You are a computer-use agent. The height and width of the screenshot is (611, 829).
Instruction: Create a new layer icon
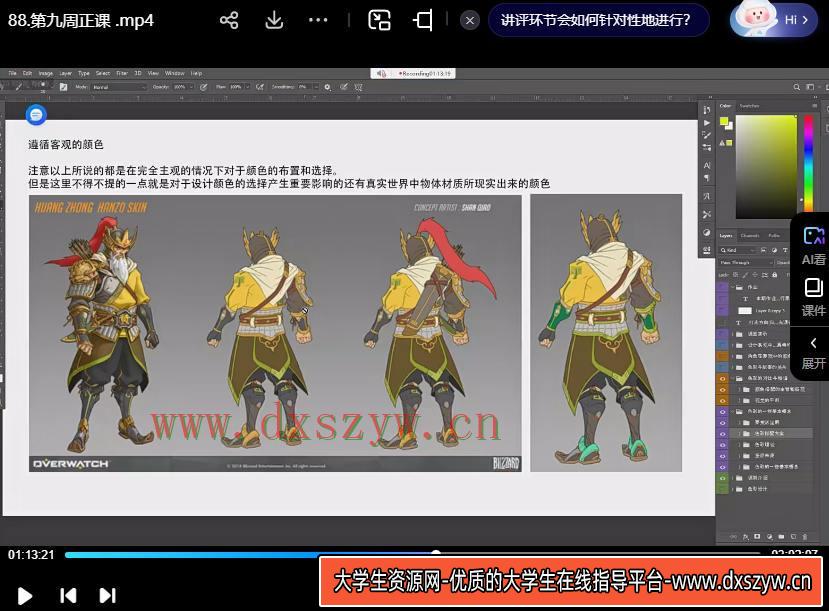tap(794, 536)
